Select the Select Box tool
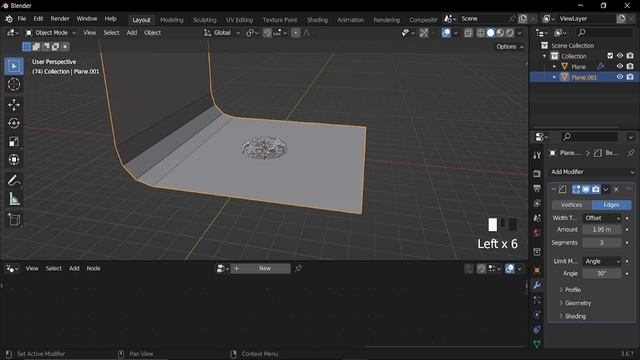The width and height of the screenshot is (640, 360). click(x=14, y=66)
